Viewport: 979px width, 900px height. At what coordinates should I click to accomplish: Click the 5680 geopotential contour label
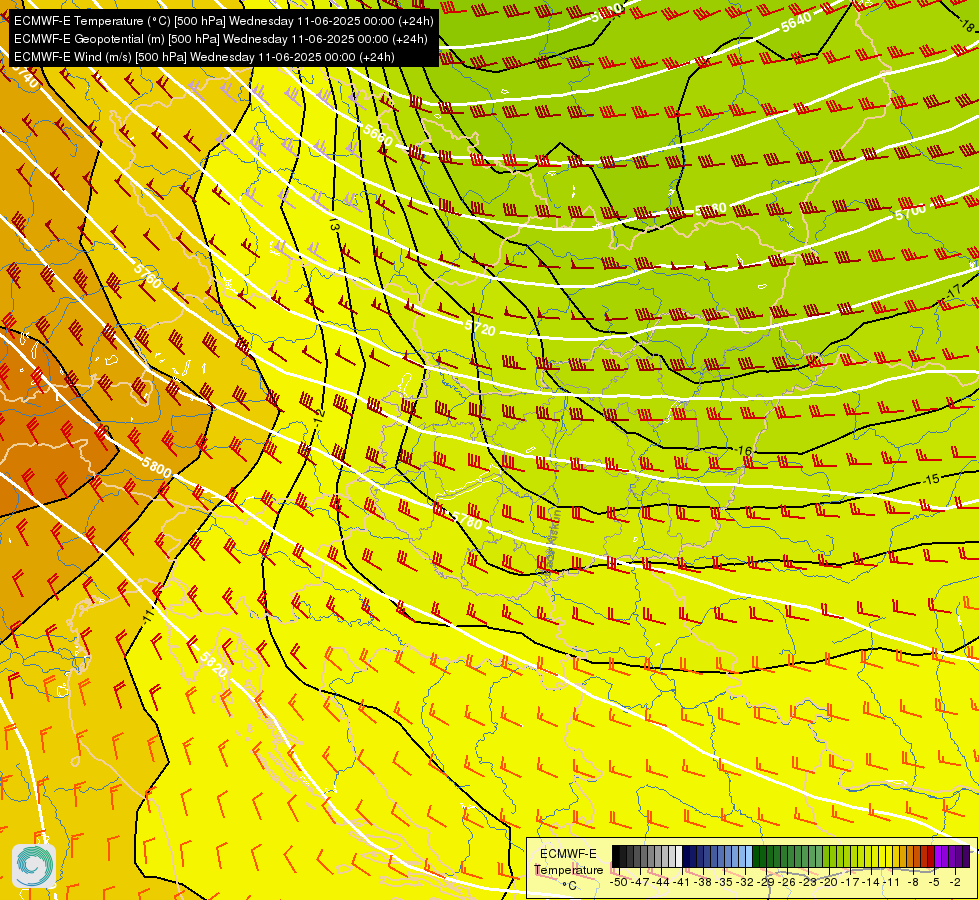(711, 209)
